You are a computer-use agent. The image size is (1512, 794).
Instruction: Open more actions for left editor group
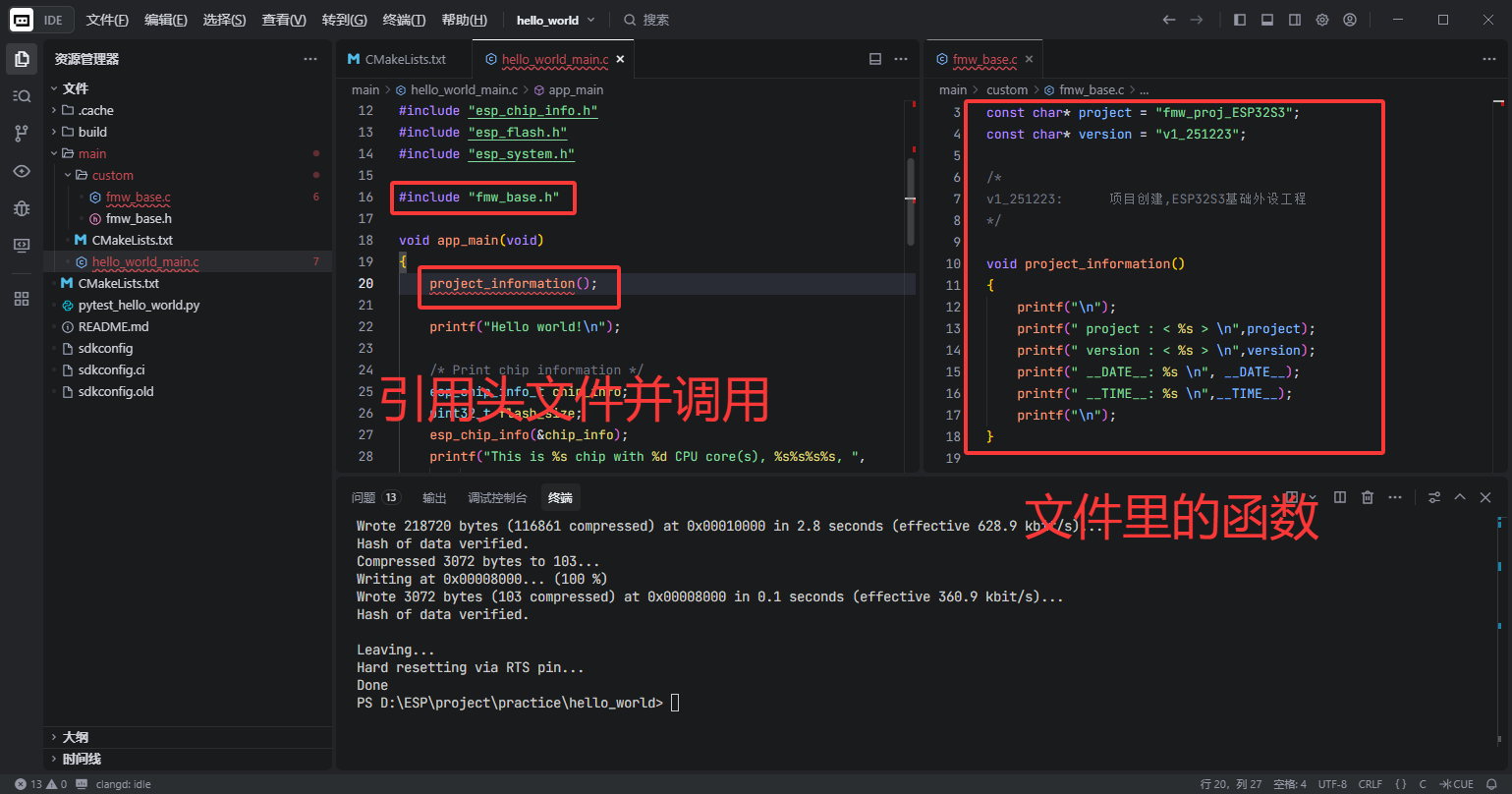[x=901, y=59]
